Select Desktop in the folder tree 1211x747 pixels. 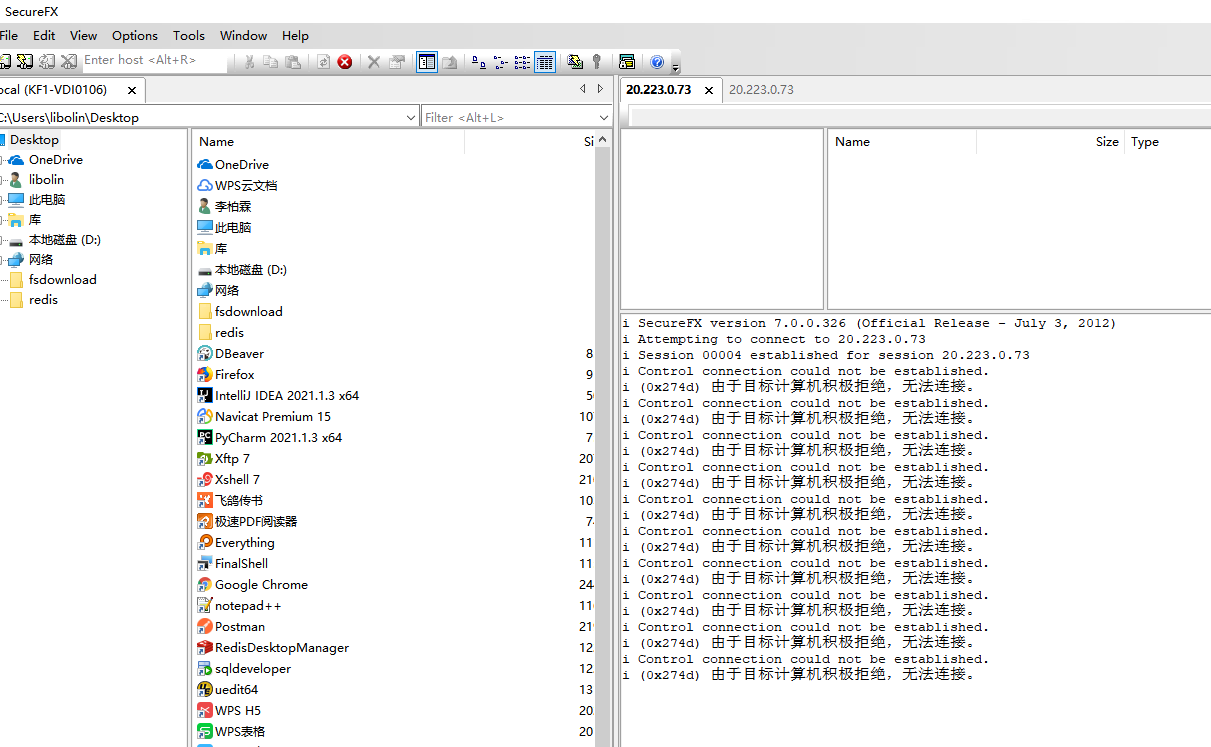[34, 140]
